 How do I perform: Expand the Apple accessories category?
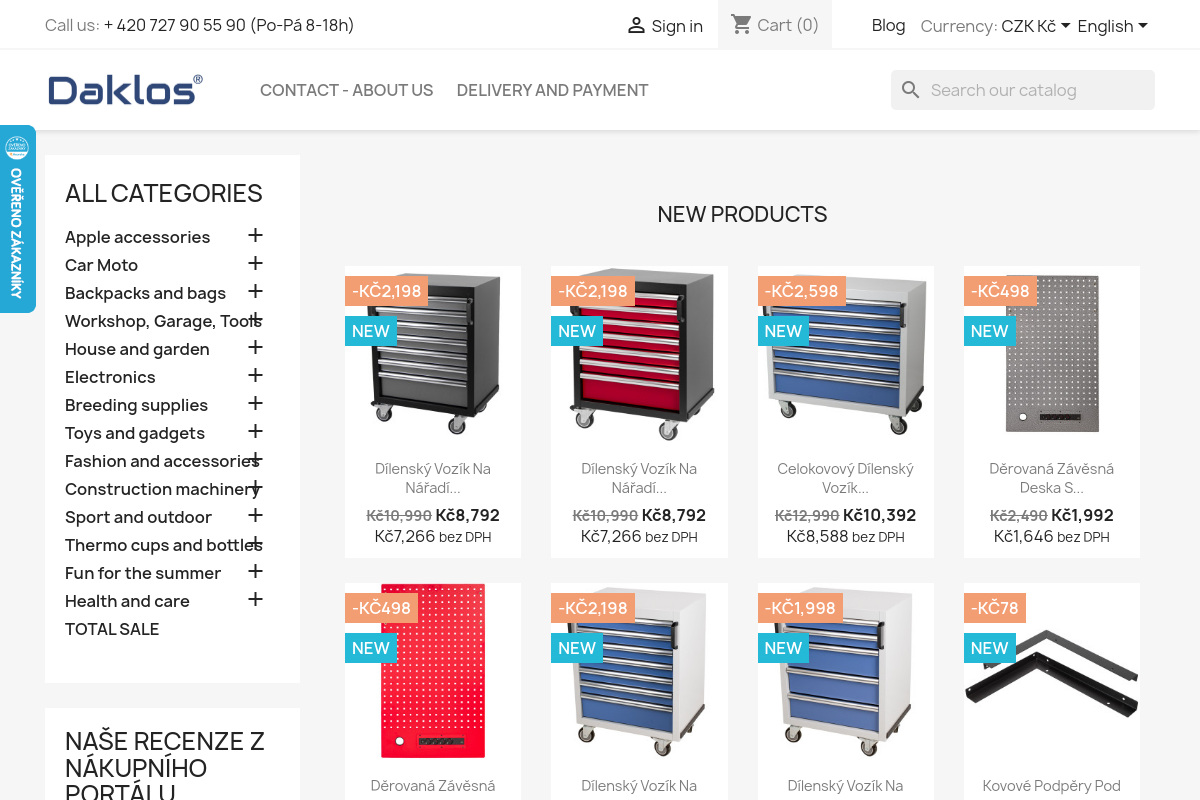tap(255, 235)
